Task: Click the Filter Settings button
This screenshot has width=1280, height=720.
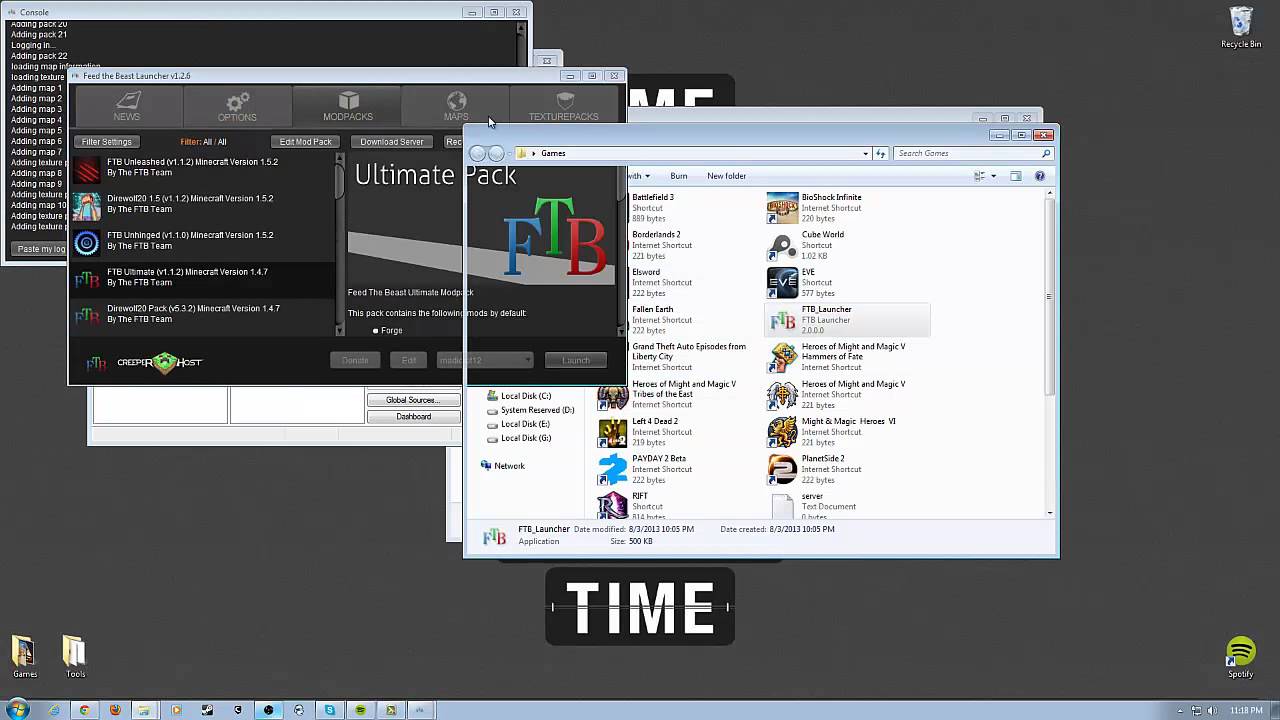Action: point(106,142)
